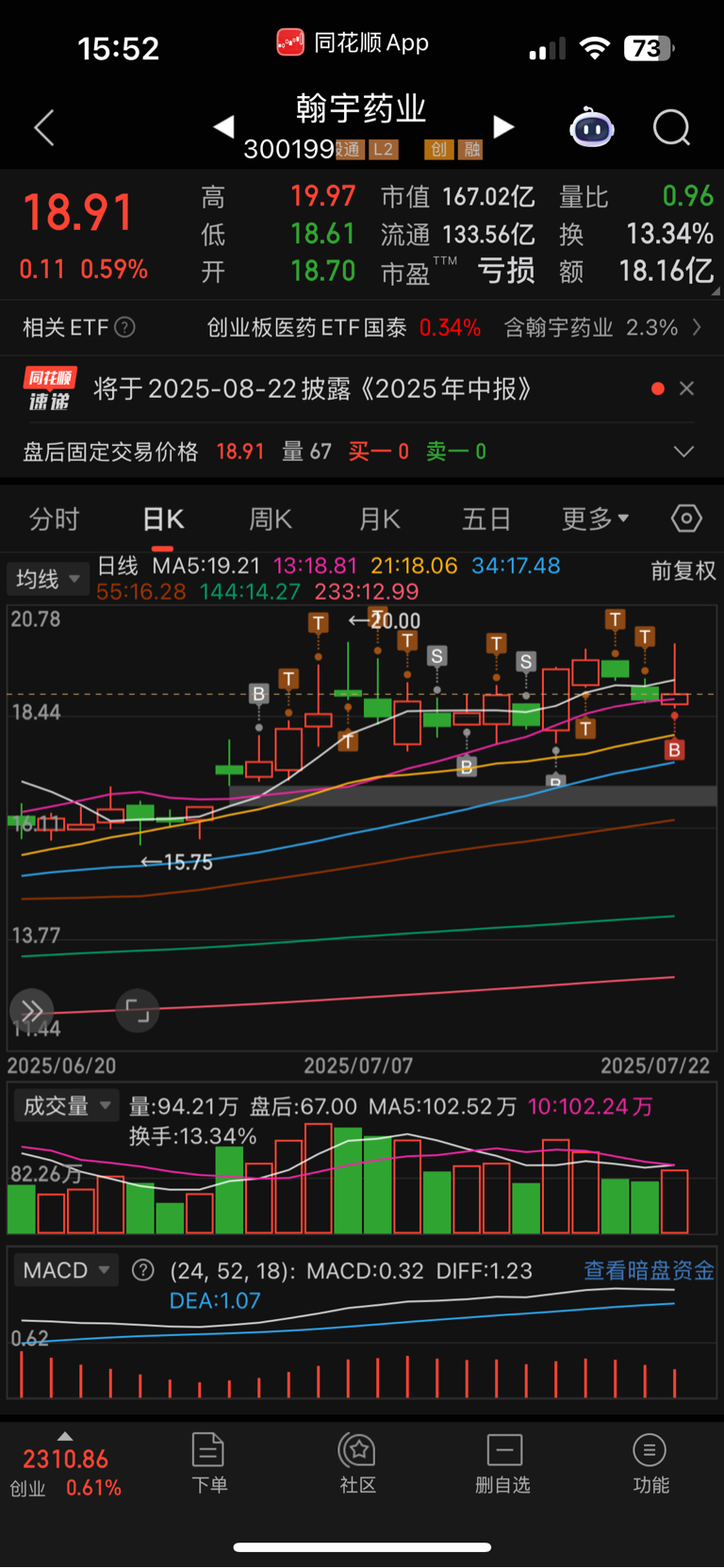Go back with the left chevron
This screenshot has width=724, height=1568.
[44, 127]
